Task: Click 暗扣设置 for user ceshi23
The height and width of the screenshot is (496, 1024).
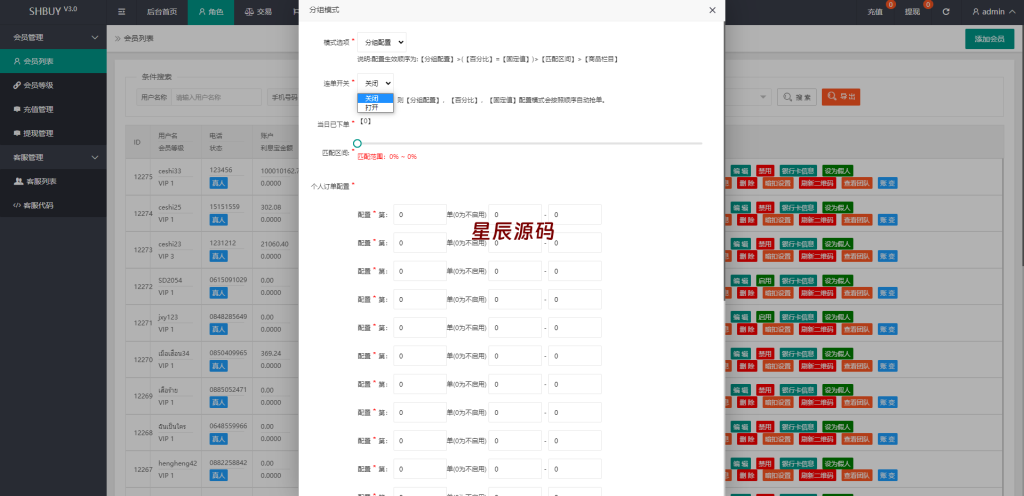Action: pos(778,256)
